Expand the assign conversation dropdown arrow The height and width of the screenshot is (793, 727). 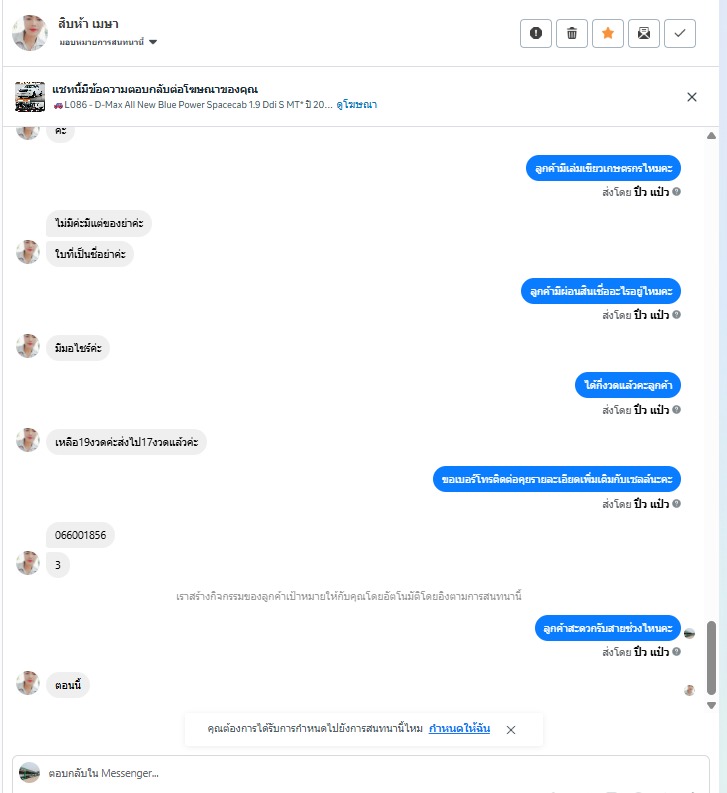click(153, 42)
